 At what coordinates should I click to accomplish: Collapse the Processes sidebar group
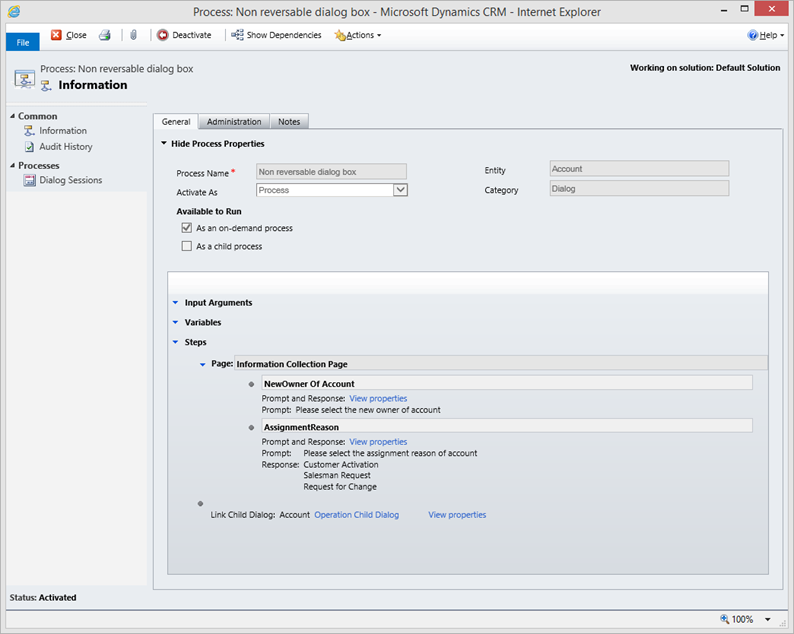coord(13,166)
